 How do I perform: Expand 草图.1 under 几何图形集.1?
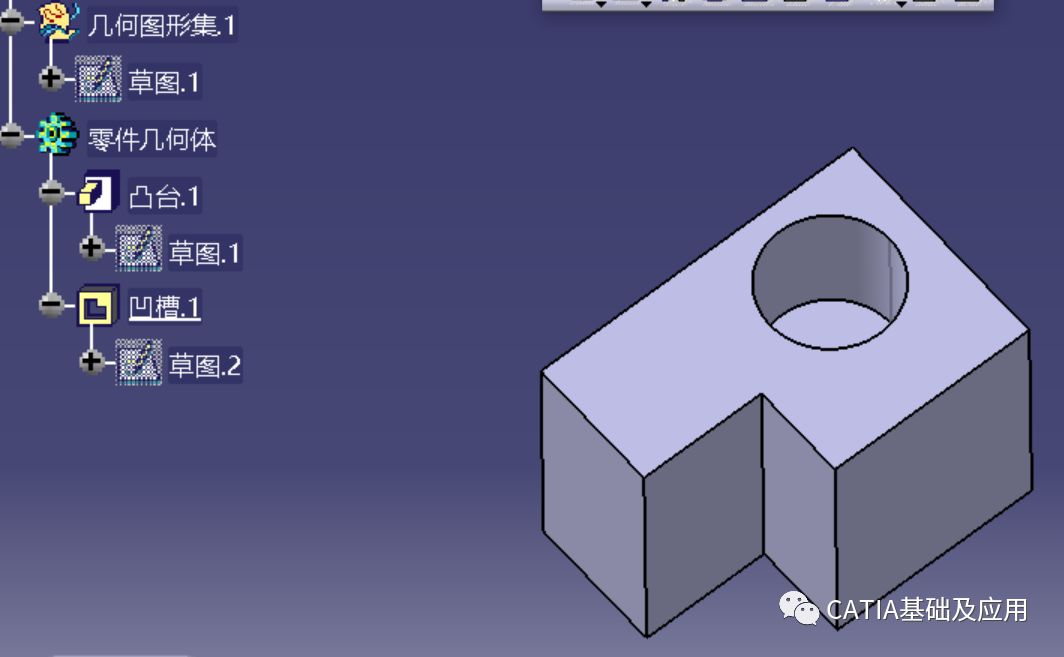[x=51, y=78]
